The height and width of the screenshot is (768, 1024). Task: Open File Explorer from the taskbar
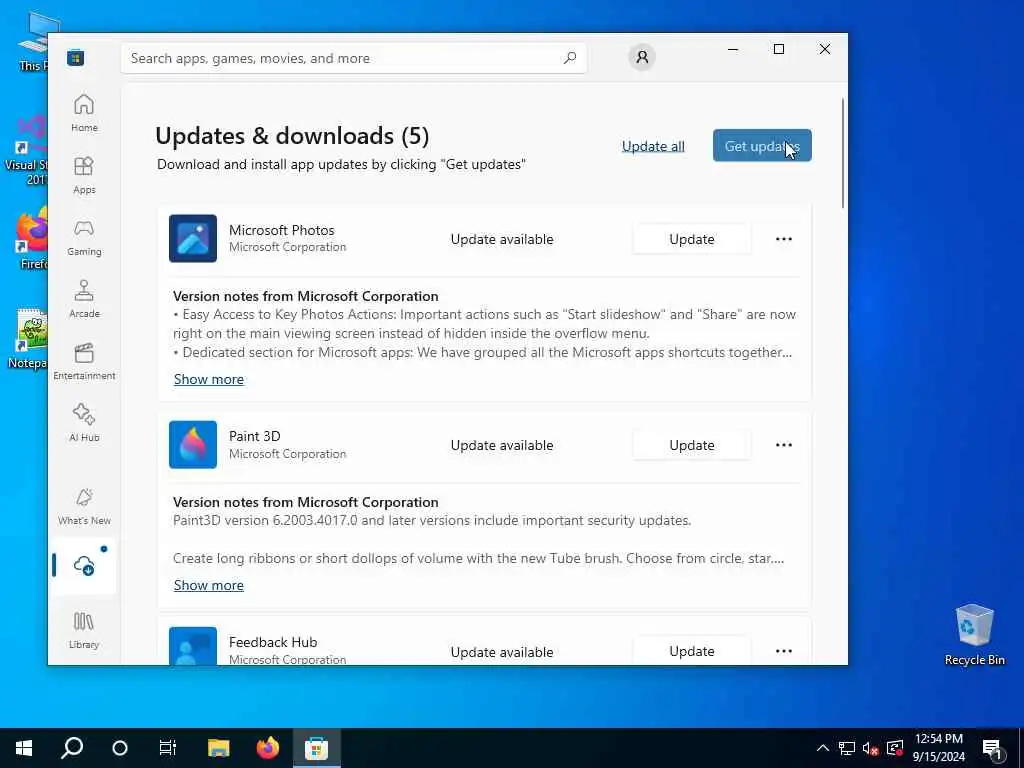tap(219, 748)
